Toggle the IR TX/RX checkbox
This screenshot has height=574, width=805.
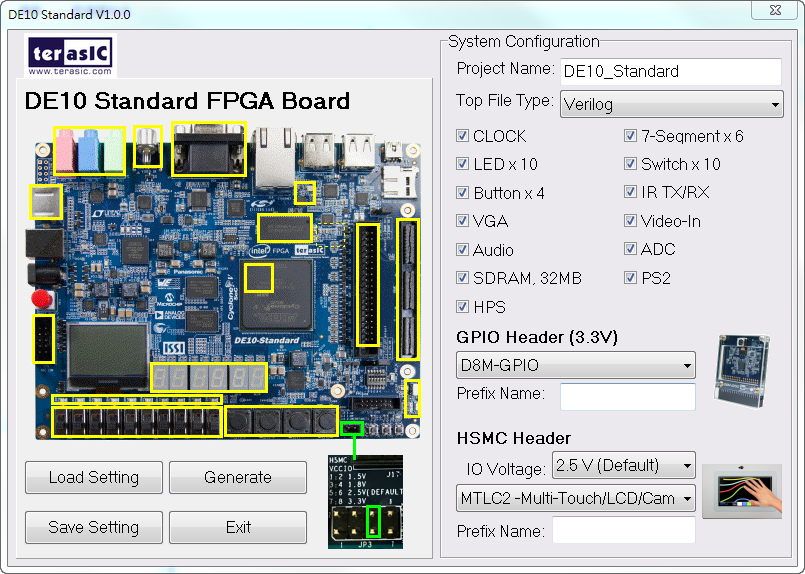pos(630,192)
